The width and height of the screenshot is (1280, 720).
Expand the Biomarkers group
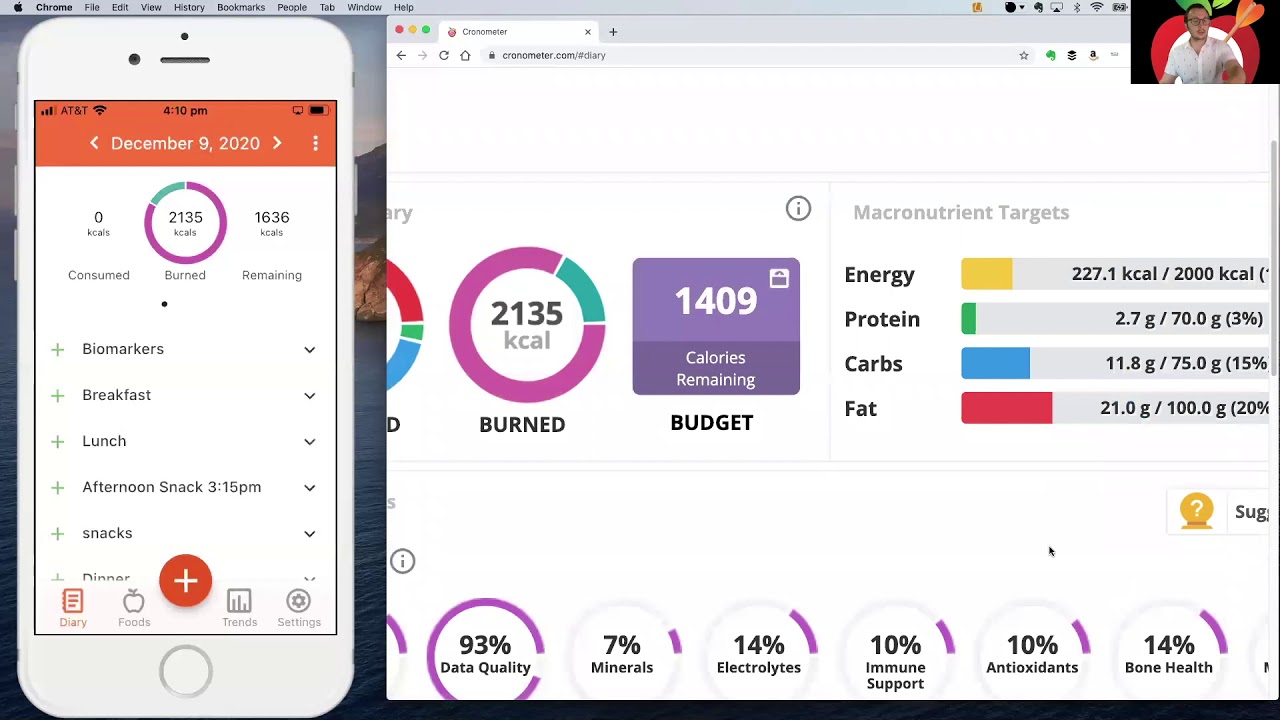click(310, 350)
